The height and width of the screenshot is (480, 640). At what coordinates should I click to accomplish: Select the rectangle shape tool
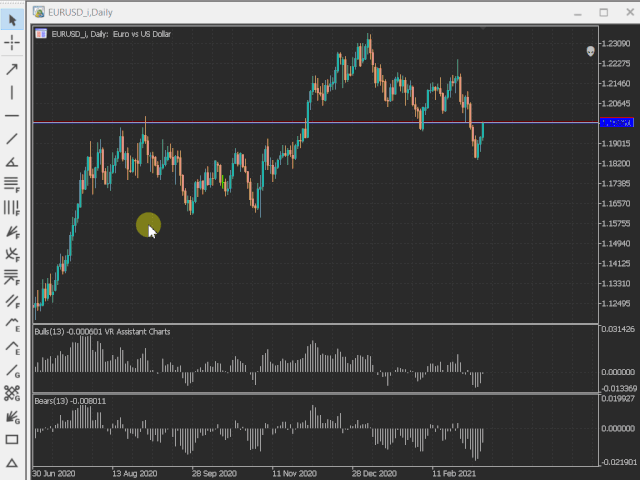click(x=12, y=439)
